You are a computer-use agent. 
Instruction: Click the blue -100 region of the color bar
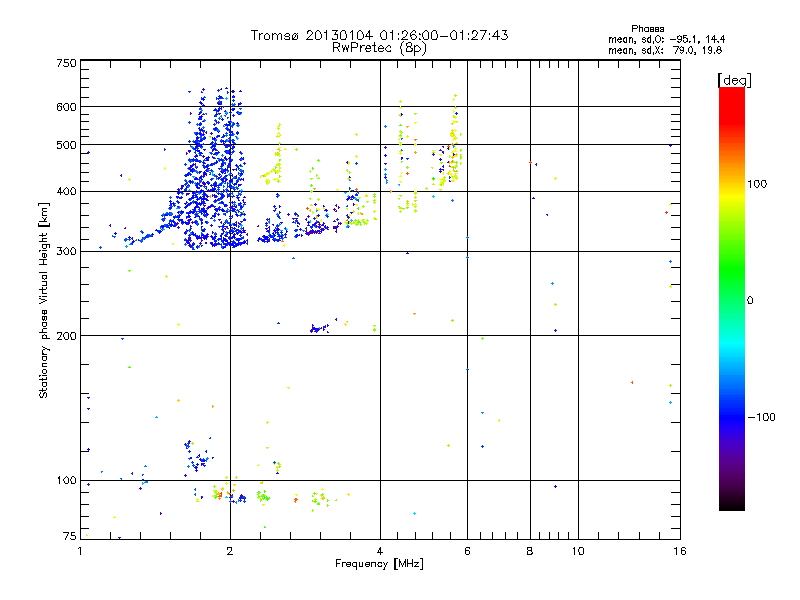(x=732, y=417)
